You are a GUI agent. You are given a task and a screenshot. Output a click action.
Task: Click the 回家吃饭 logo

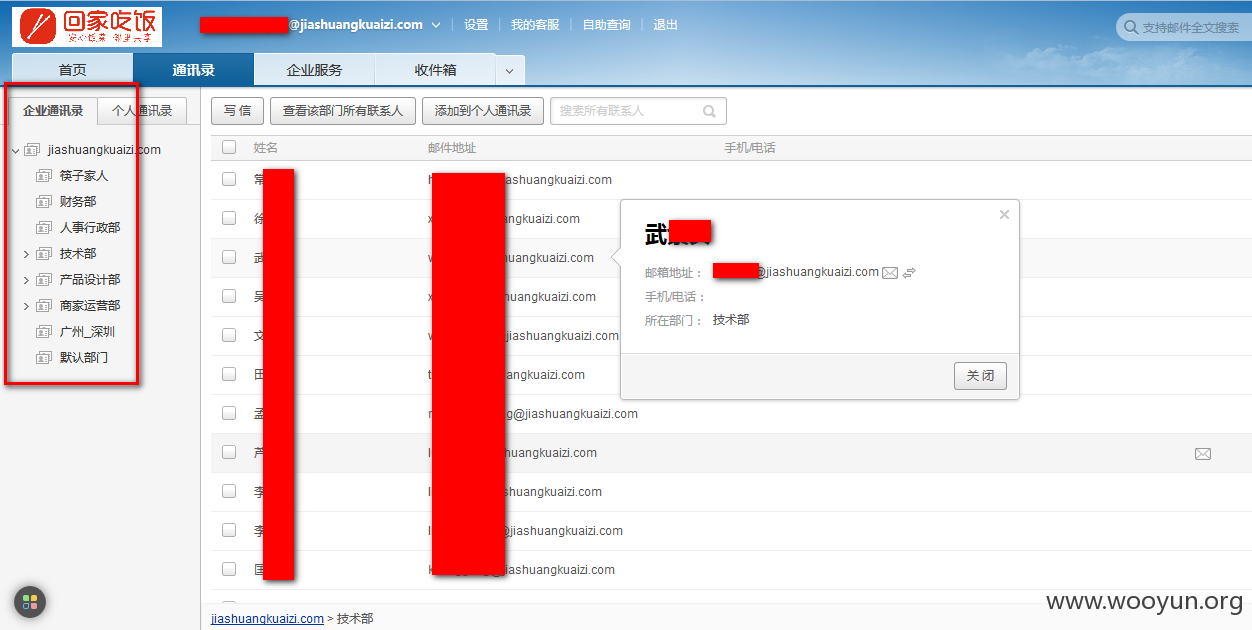[87, 27]
